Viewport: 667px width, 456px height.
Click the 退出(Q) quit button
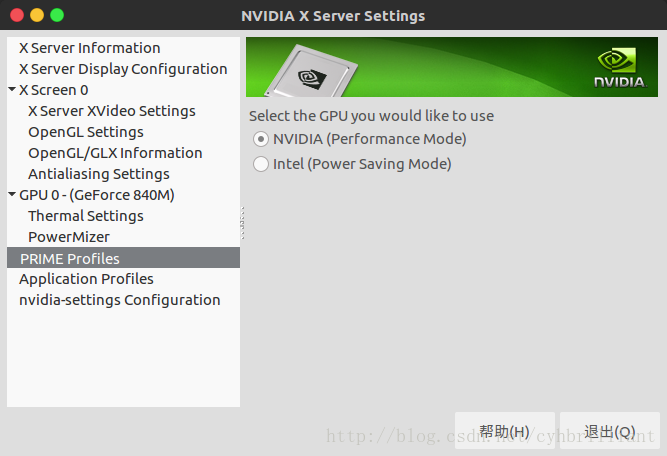[x=610, y=430]
